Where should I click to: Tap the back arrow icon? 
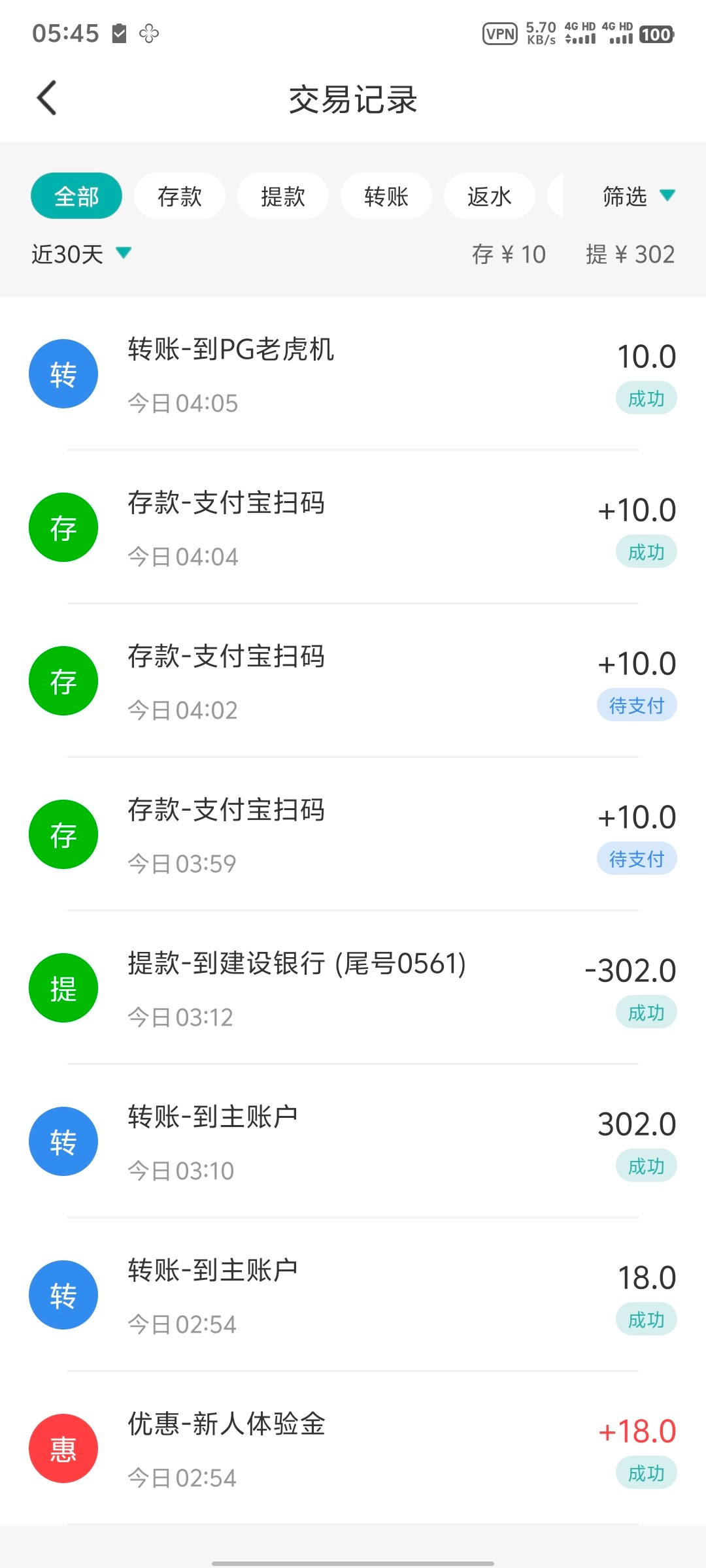(47, 99)
